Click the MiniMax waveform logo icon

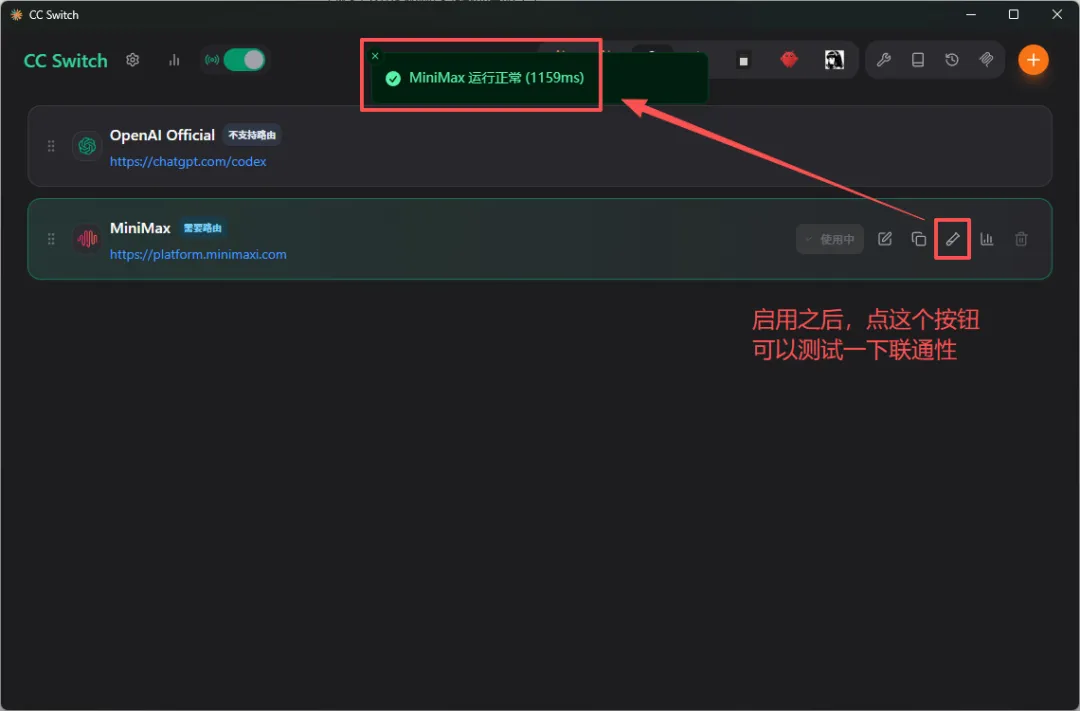pyautogui.click(x=87, y=239)
